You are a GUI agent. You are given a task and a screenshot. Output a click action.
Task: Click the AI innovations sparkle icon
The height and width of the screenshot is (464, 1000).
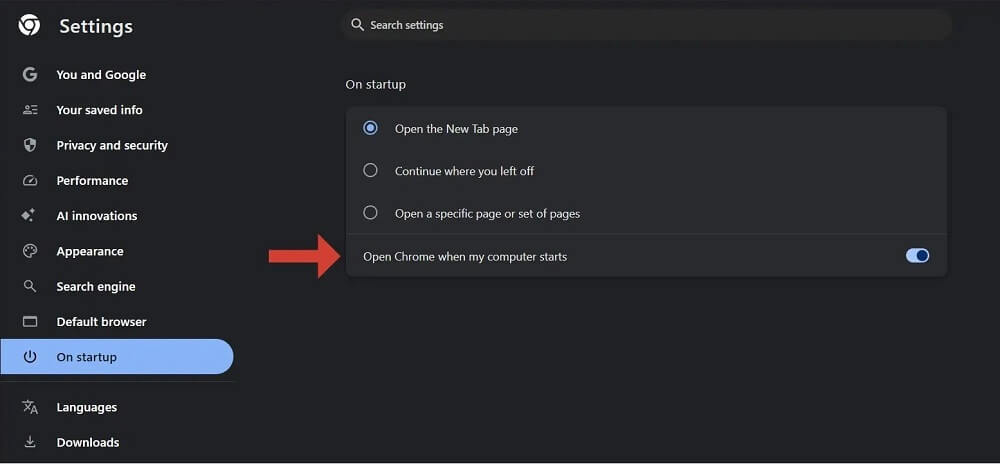pos(29,216)
